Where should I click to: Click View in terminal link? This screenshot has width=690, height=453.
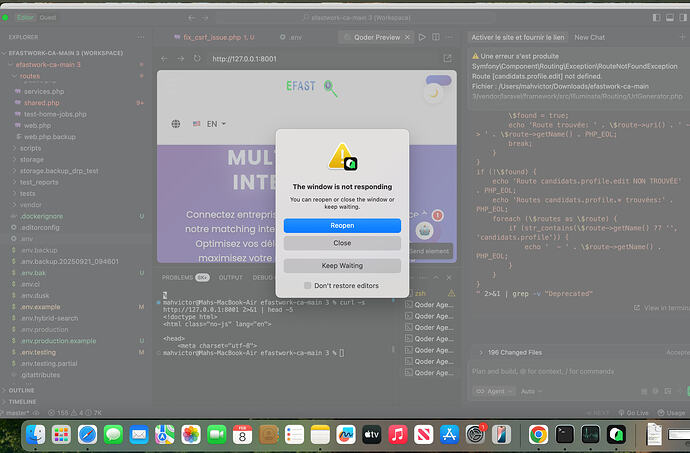(662, 308)
